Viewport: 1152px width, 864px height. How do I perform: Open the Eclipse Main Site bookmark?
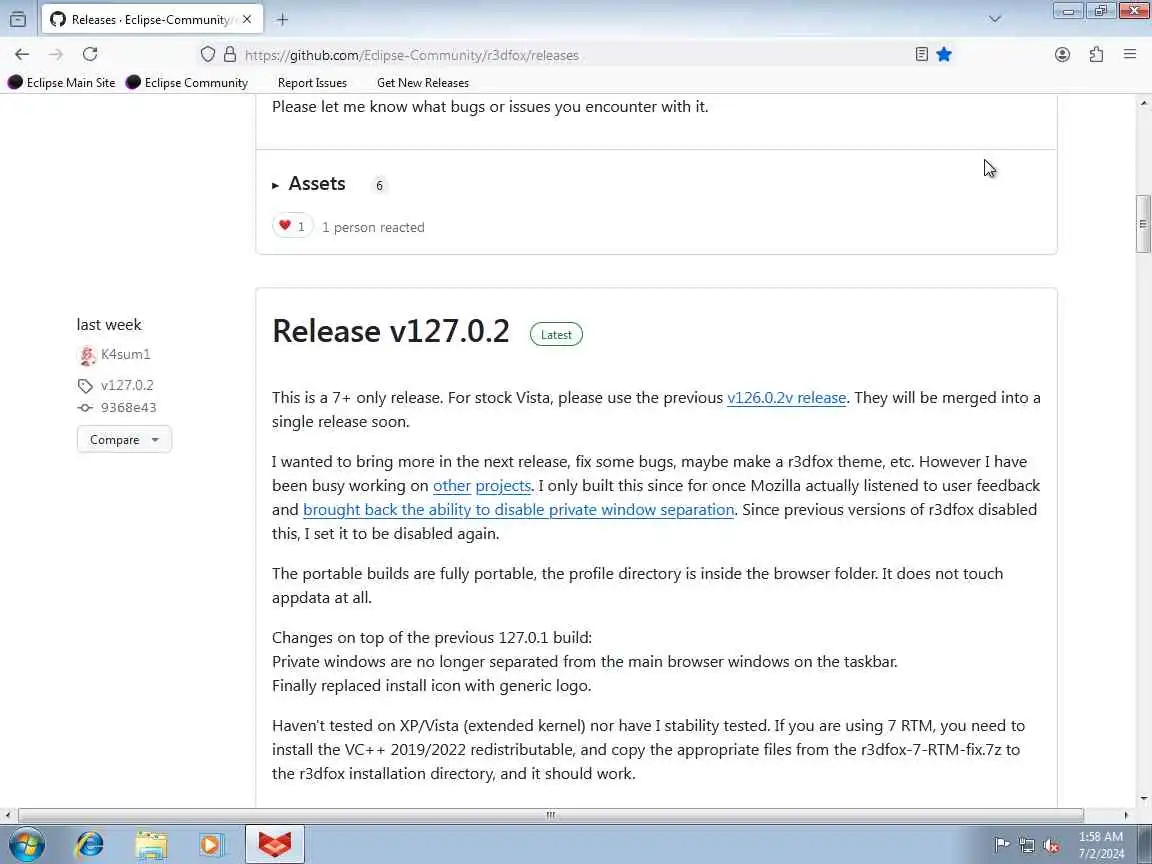click(61, 82)
